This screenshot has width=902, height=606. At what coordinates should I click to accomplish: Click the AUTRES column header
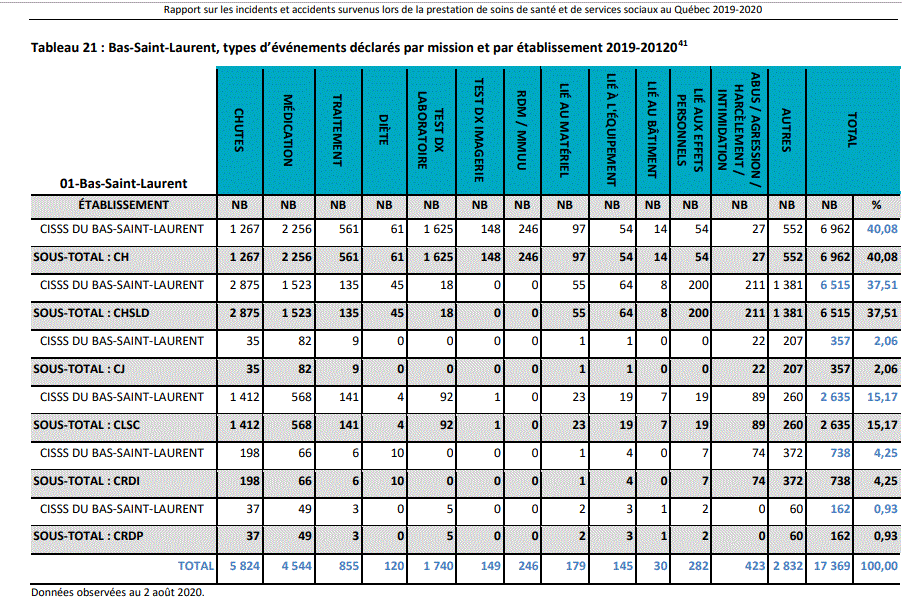pyautogui.click(x=787, y=131)
